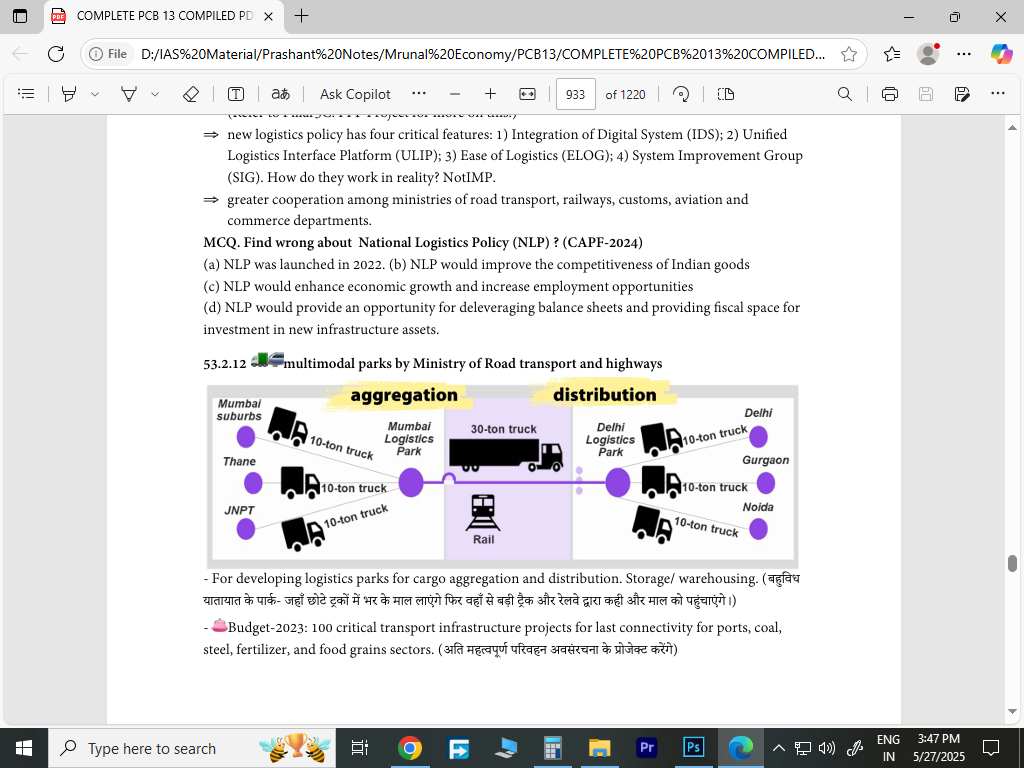Image resolution: width=1024 pixels, height=768 pixels.
Task: Click the Fit to width icon
Action: coord(528,94)
